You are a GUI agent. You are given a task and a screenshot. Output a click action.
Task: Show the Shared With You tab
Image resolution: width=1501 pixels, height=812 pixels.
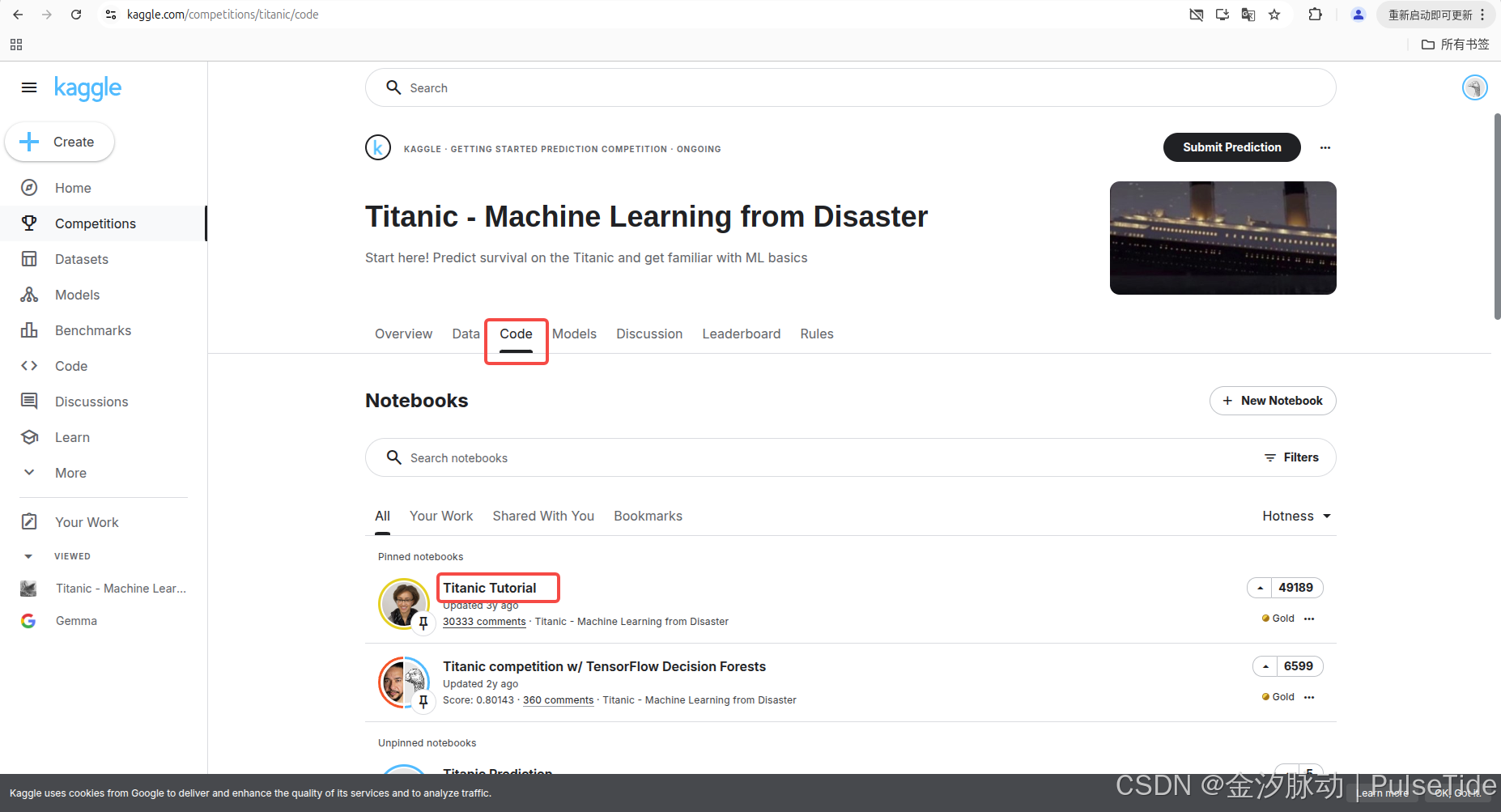(543, 516)
